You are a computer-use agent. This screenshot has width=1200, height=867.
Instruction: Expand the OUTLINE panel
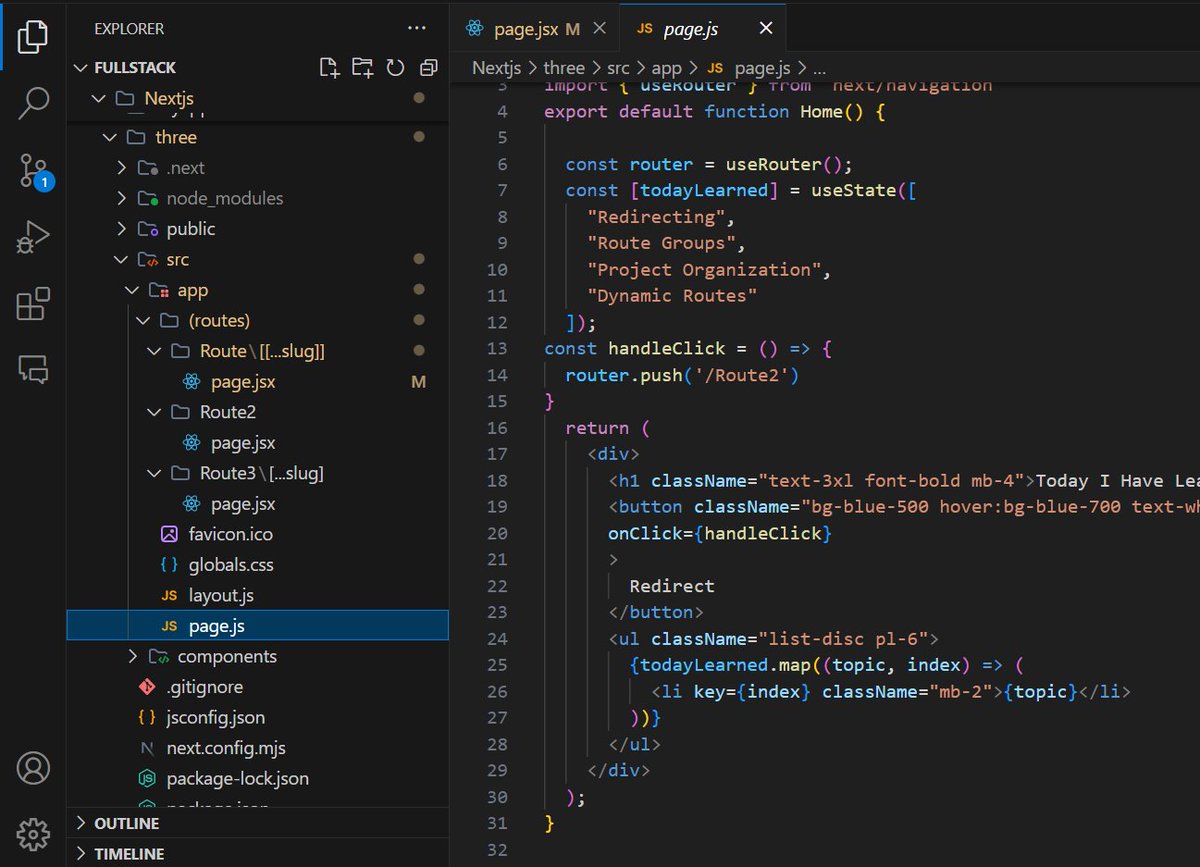(x=257, y=823)
